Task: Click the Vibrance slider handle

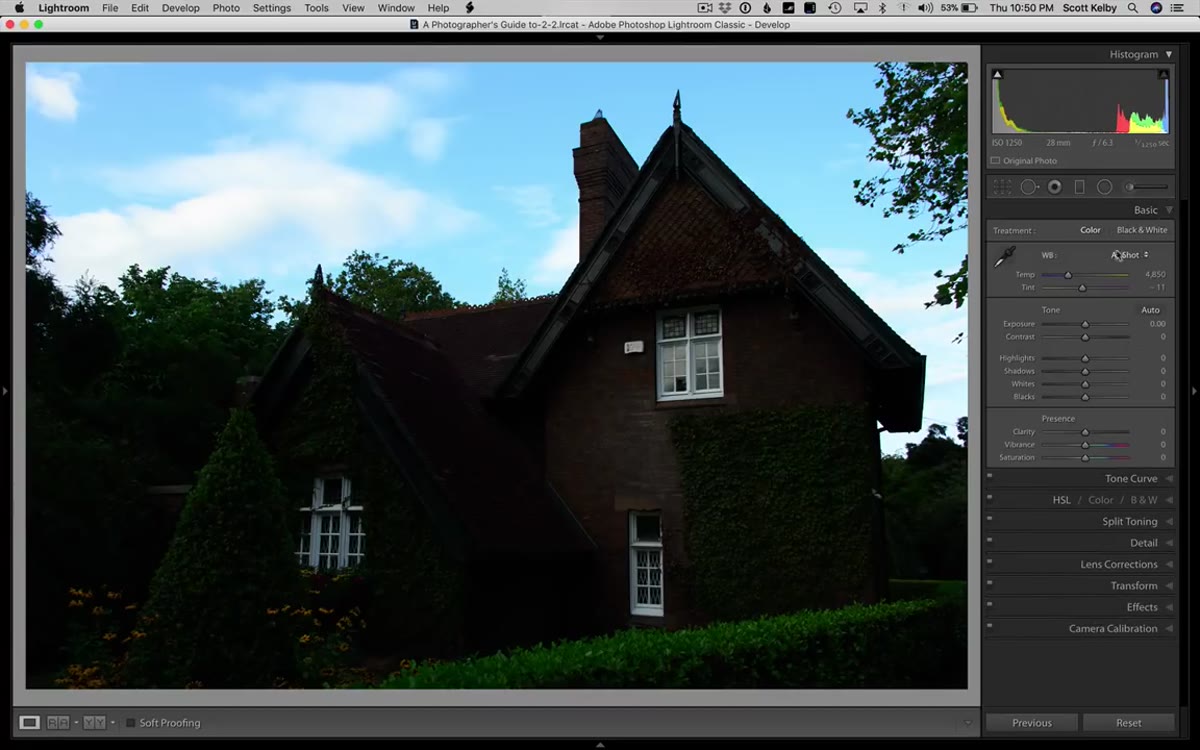Action: tap(1085, 445)
